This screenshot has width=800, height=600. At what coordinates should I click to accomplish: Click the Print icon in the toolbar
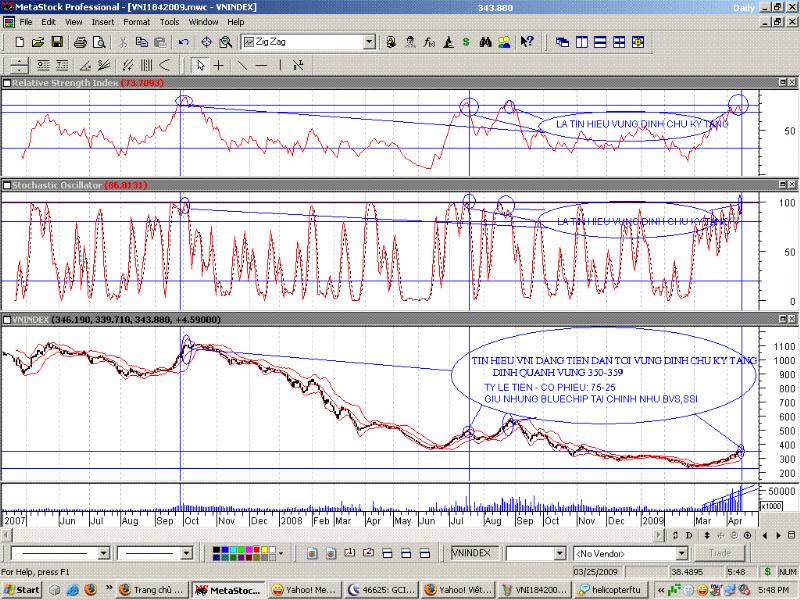[81, 42]
